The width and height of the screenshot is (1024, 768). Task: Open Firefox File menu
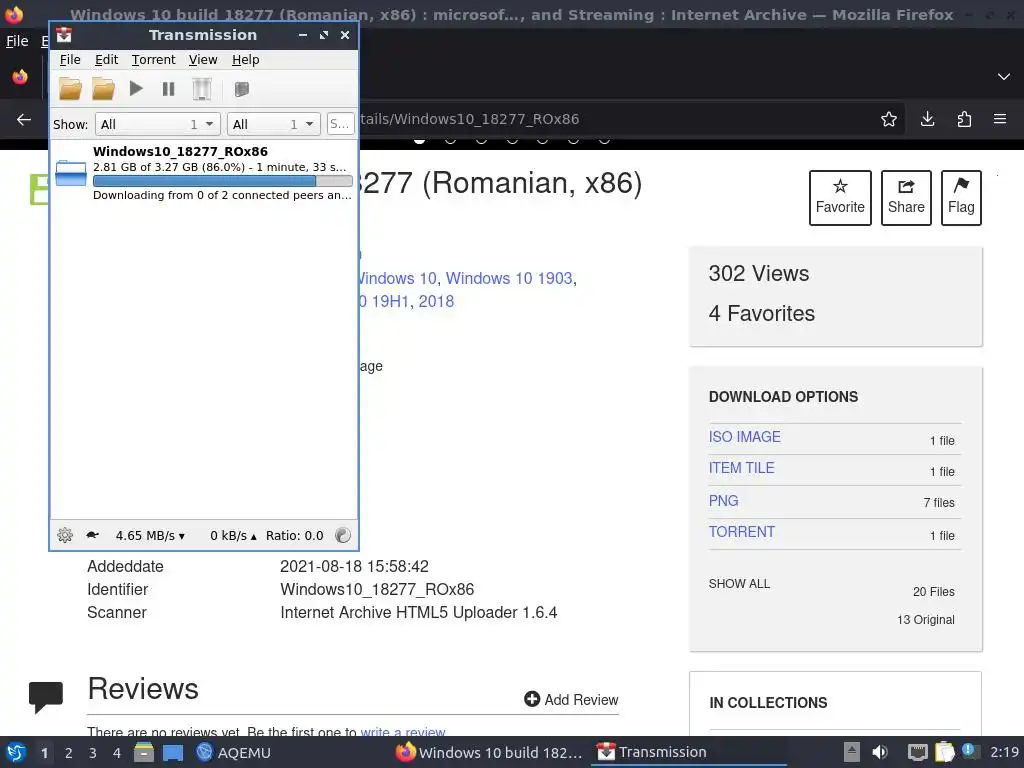tap(17, 41)
